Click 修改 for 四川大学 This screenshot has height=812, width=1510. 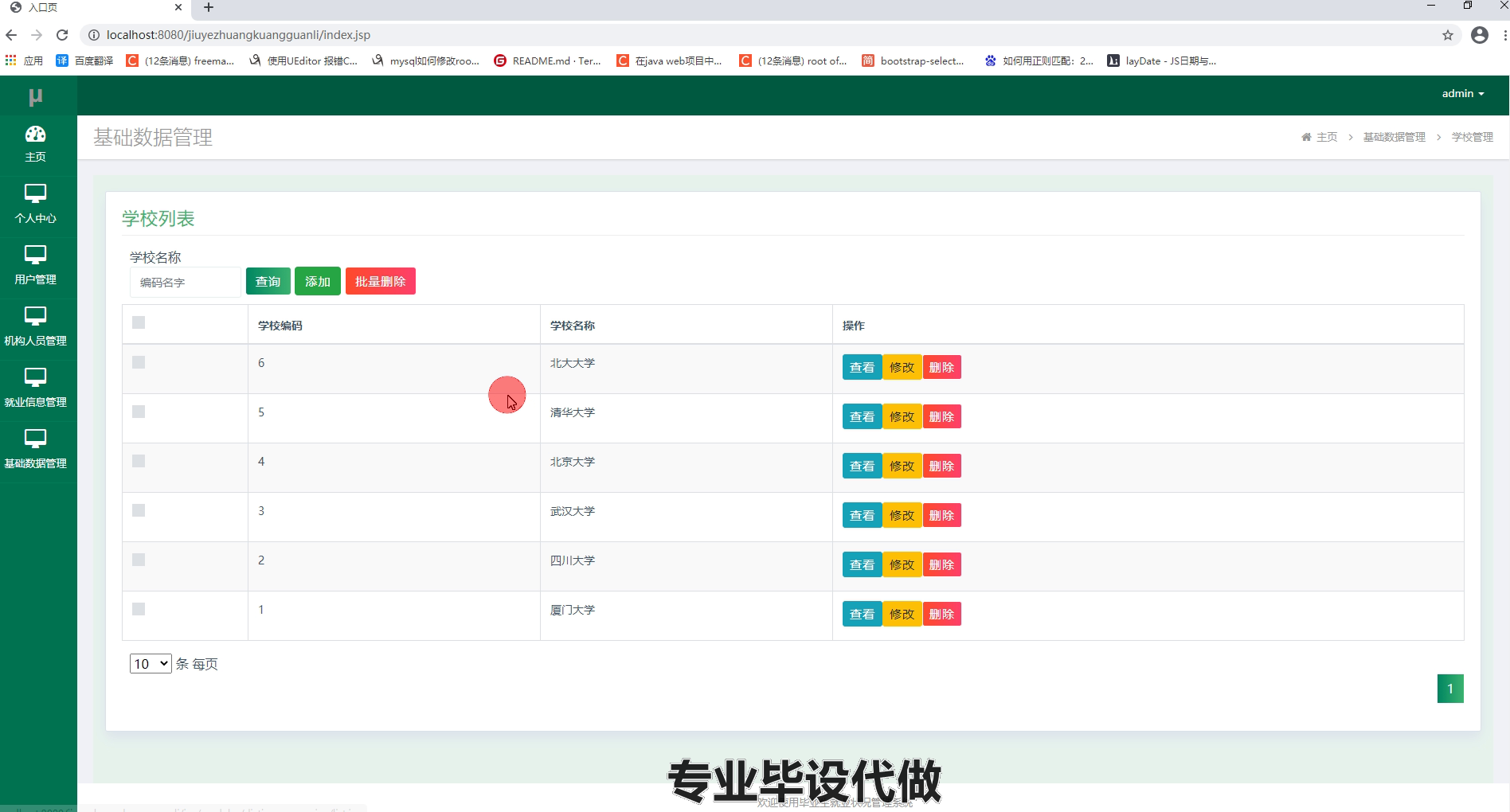[902, 564]
